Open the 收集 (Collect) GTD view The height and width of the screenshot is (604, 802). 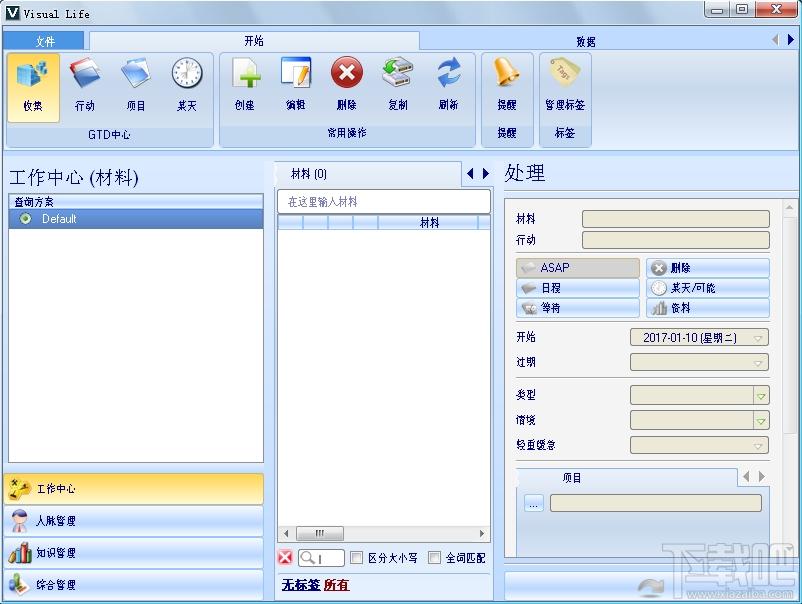point(33,85)
